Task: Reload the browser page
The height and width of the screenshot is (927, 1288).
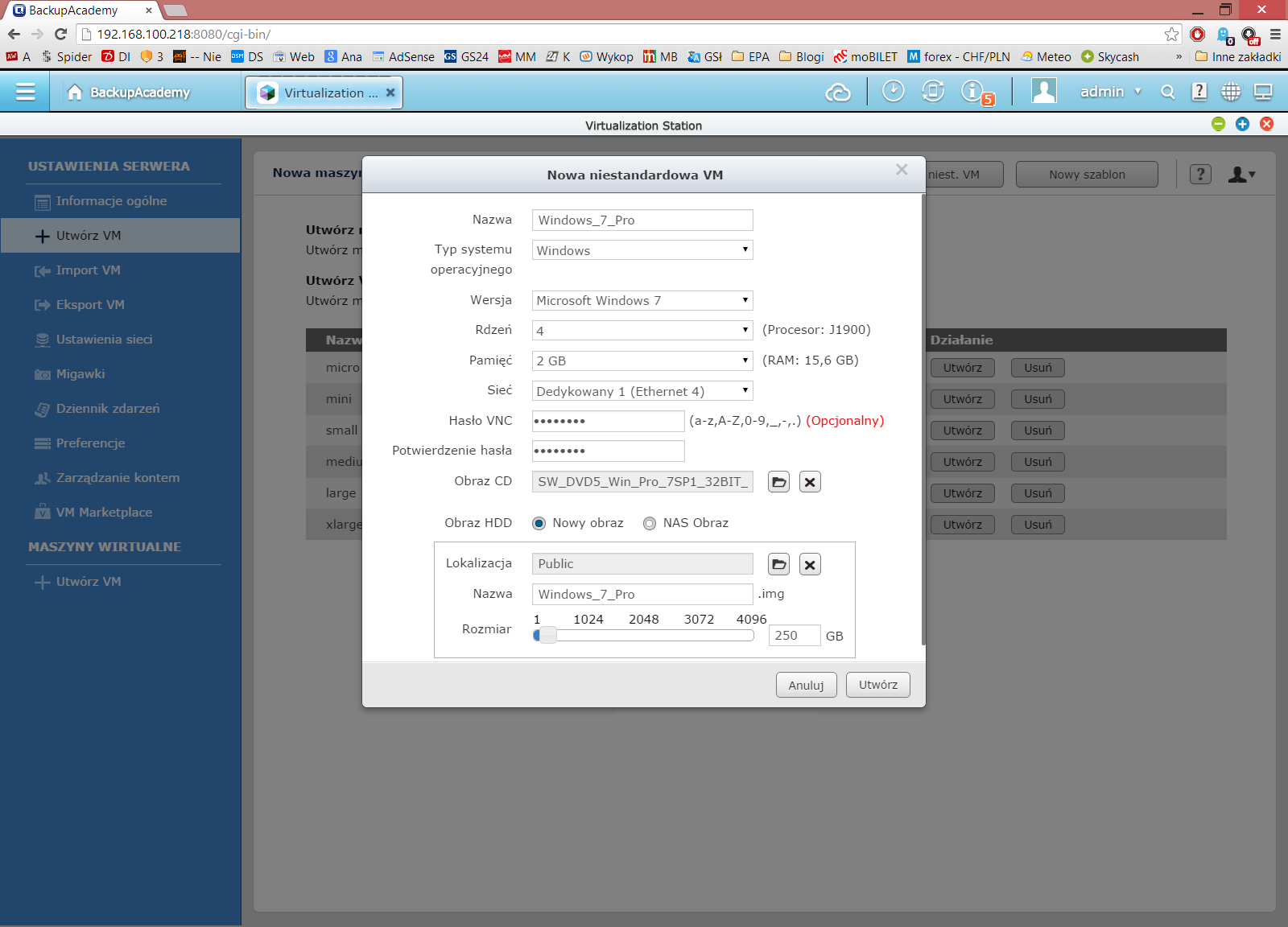Action: click(60, 34)
